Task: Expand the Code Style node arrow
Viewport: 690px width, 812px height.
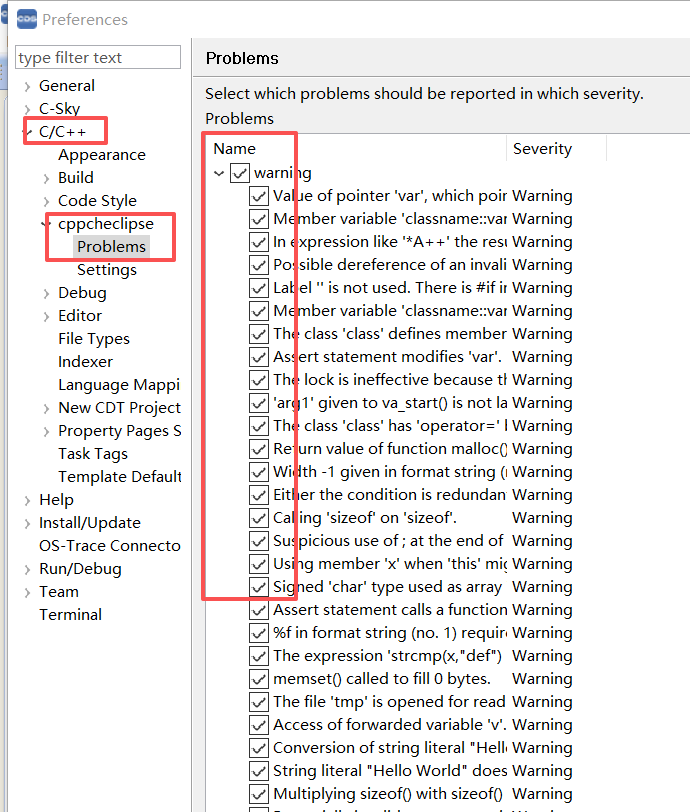Action: (x=47, y=201)
